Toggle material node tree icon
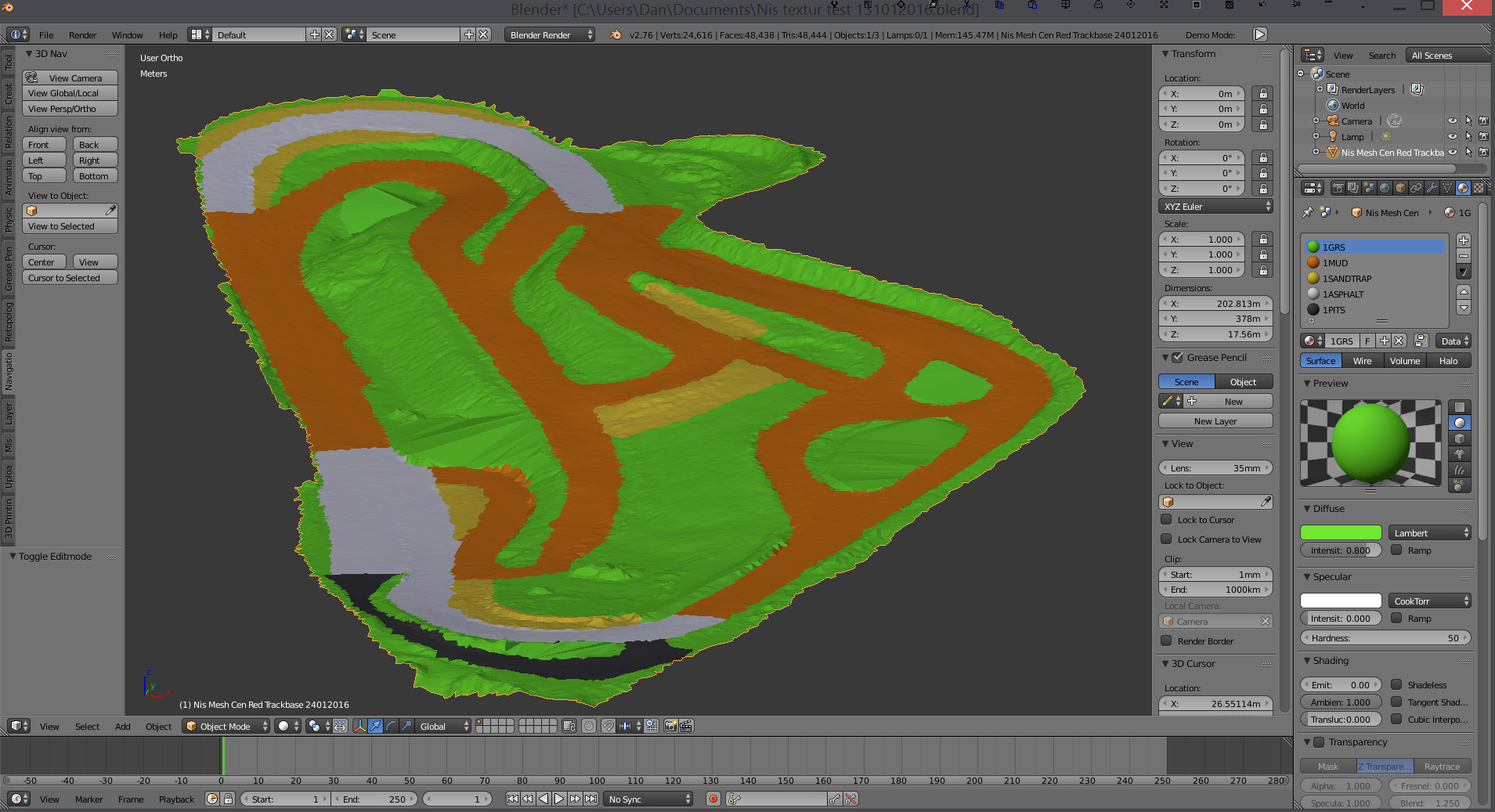 pyautogui.click(x=1421, y=341)
